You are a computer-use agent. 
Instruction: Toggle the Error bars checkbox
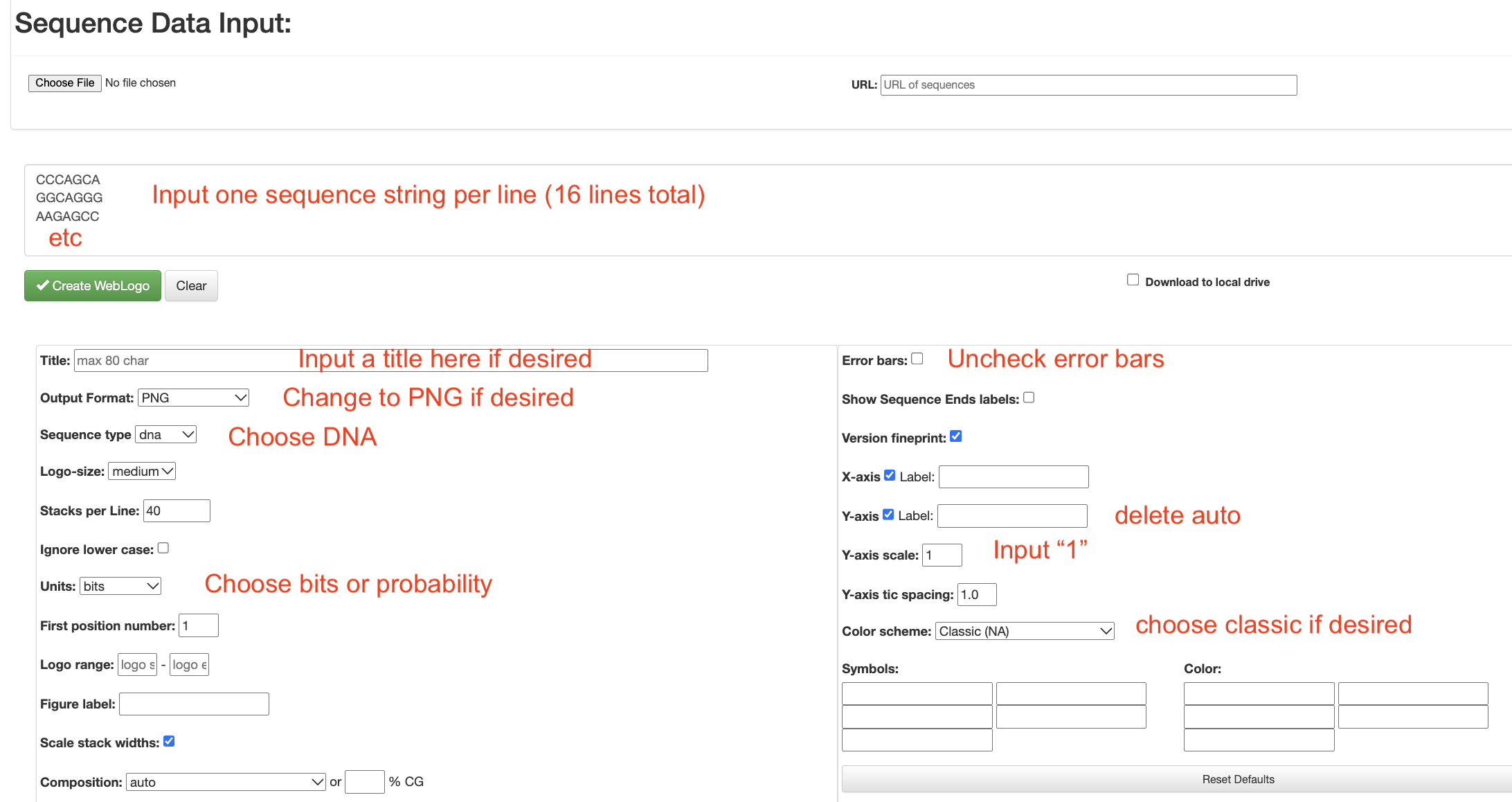(917, 359)
